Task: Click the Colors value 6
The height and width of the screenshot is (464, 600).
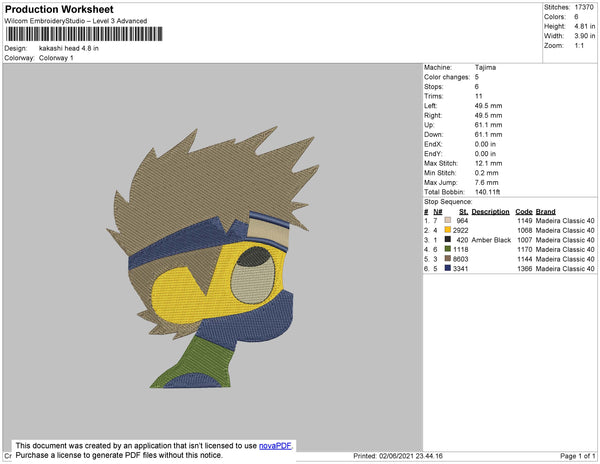Action: (576, 17)
